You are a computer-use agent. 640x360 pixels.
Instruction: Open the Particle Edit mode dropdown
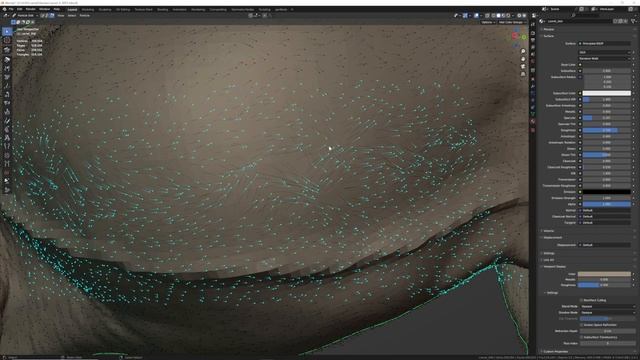point(25,16)
